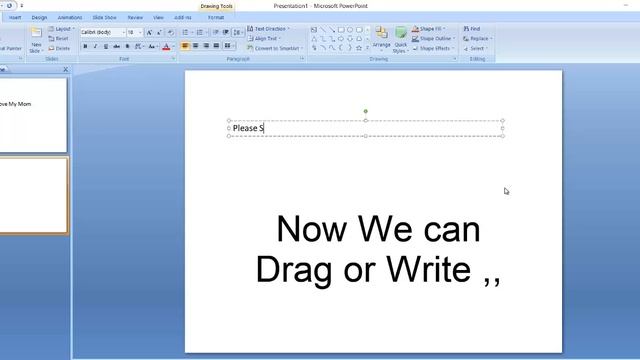
Task: Close the slides pane
Action: pos(65,69)
